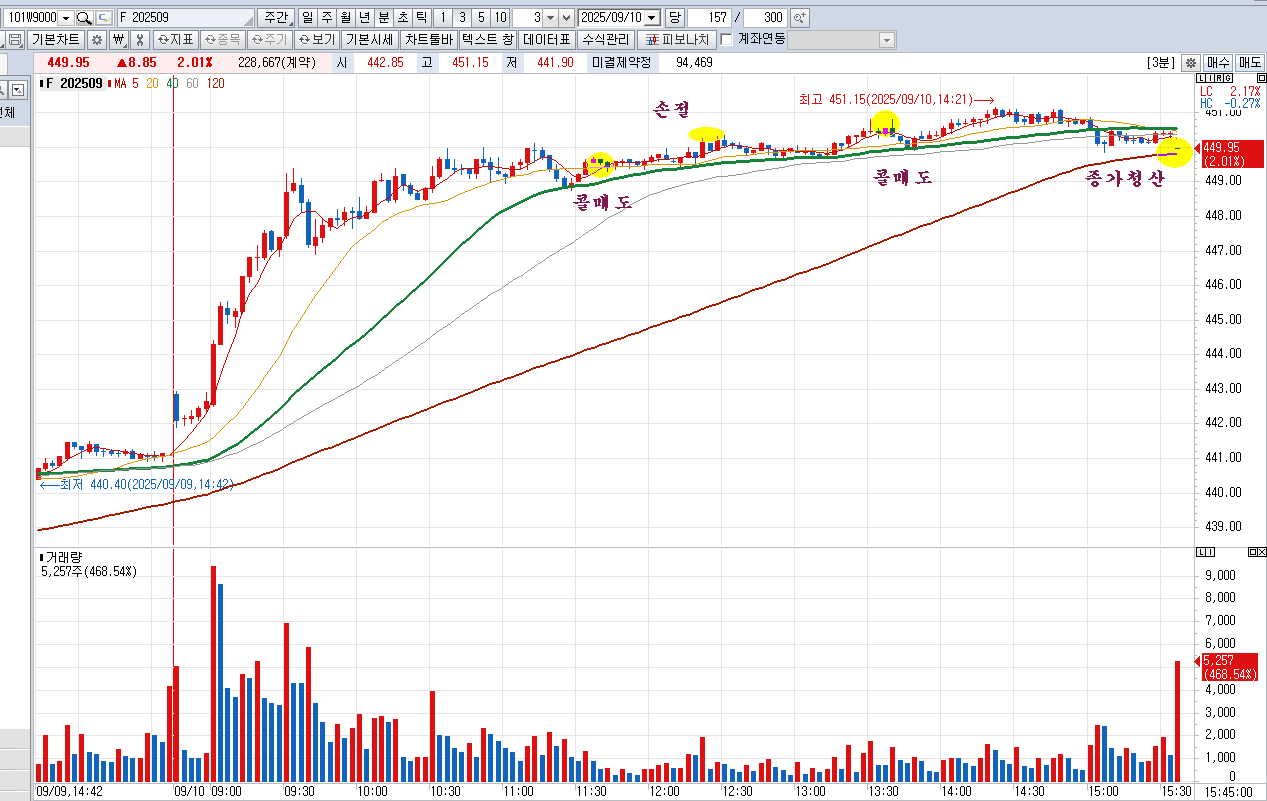Viewport: 1267px width, 801px height.
Task: Select the 일 daily period toggle
Action: [x=307, y=18]
